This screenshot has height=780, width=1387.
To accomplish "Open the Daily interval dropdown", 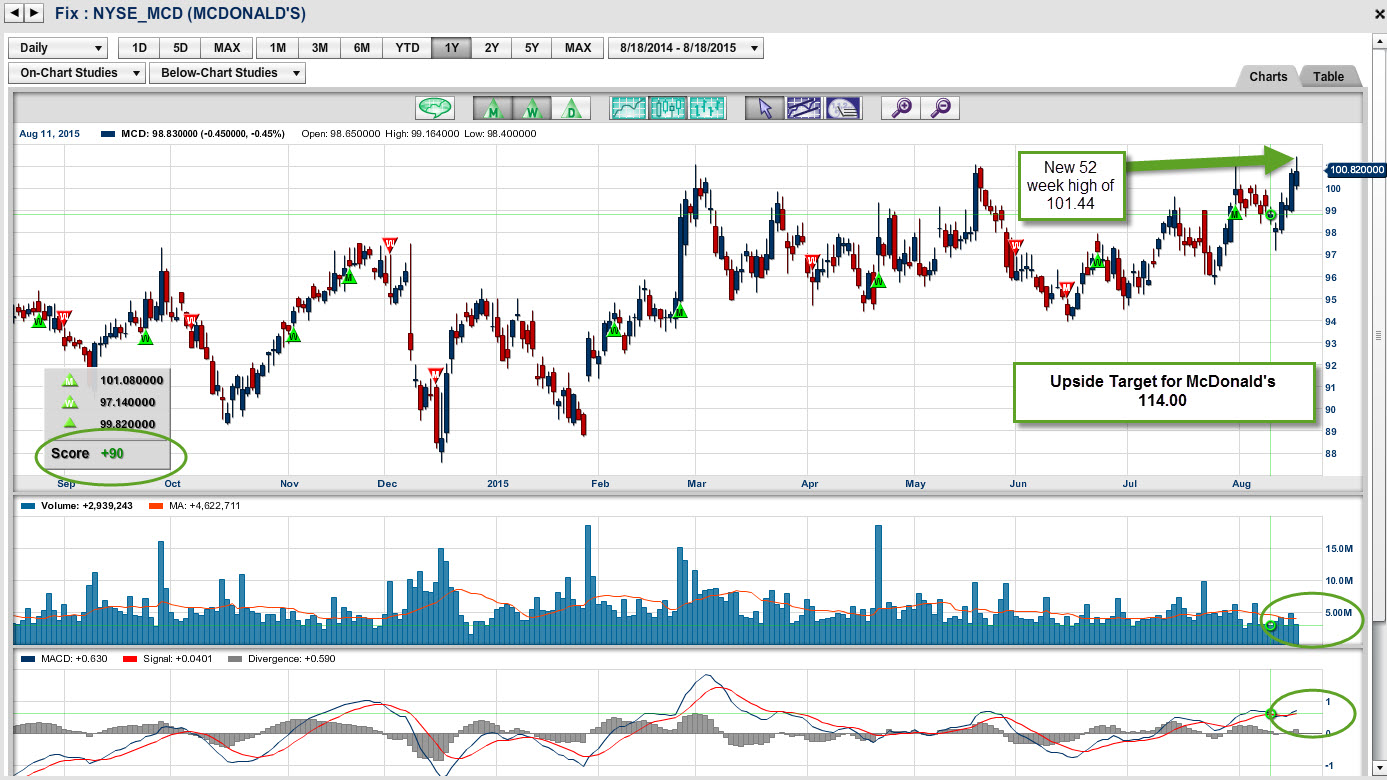I will [58, 48].
